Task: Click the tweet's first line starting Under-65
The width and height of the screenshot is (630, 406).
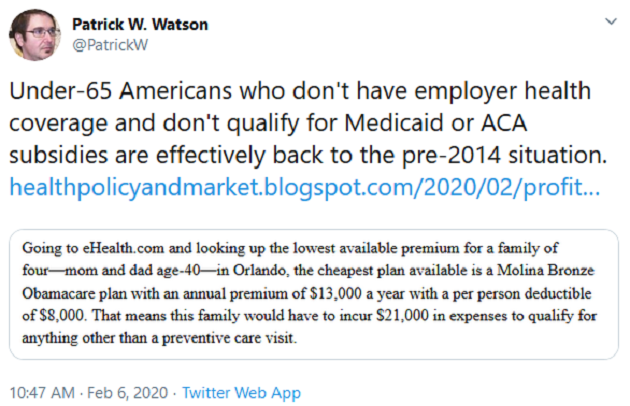Action: point(300,91)
